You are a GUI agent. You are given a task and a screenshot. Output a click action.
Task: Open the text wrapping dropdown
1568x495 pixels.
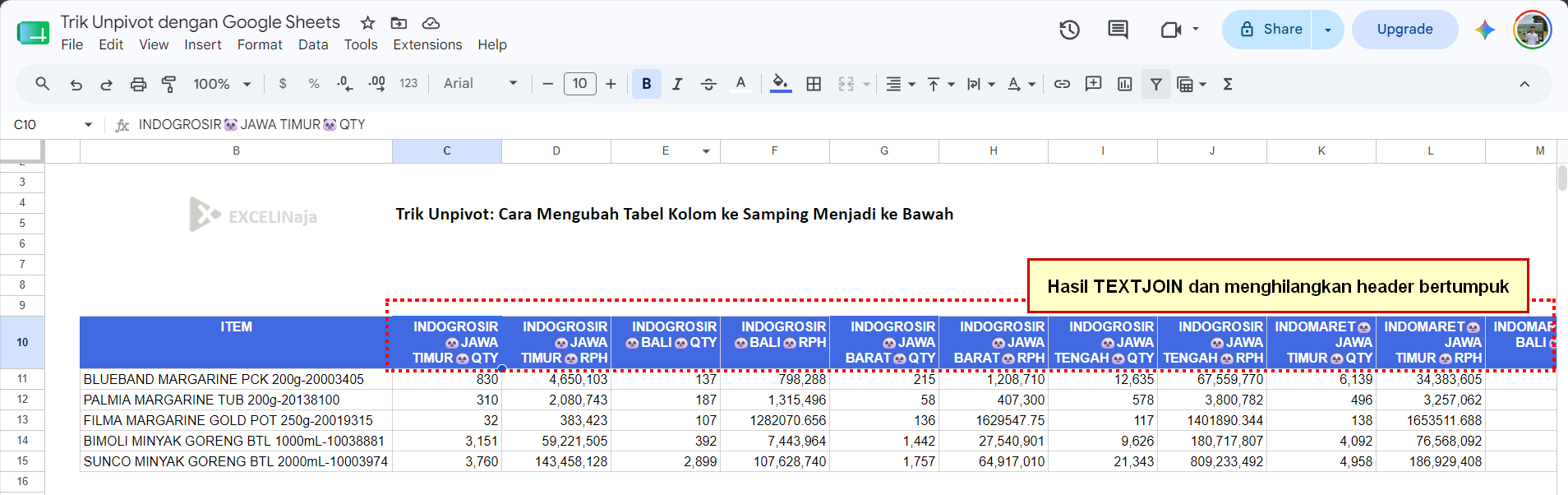tap(981, 84)
